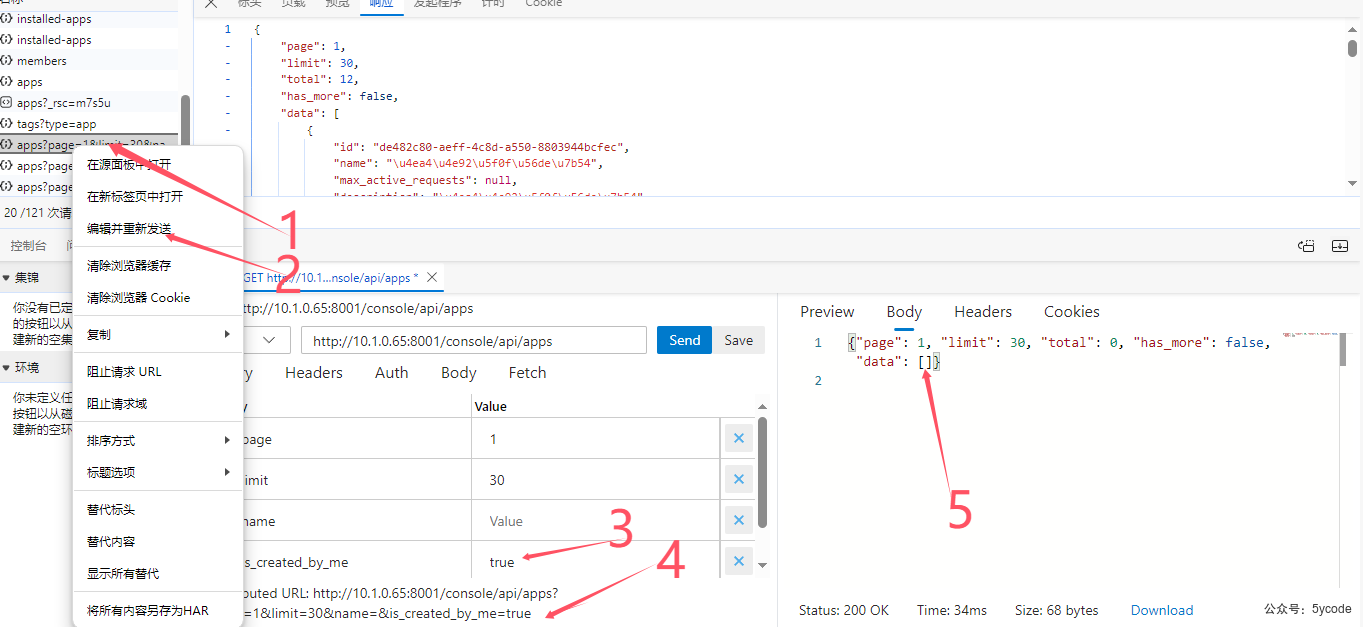Click the blue Send button
Screen dimensions: 1363x627
(x=684, y=340)
